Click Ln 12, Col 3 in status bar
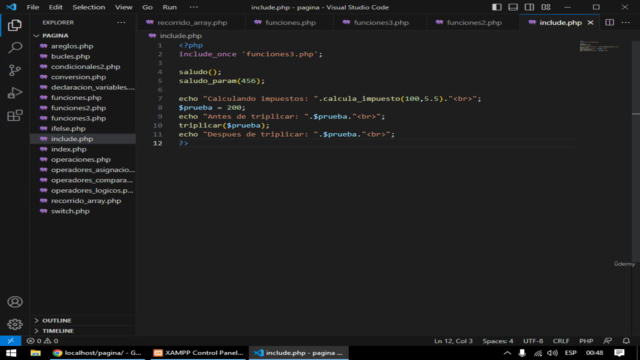The width and height of the screenshot is (640, 360). (453, 341)
